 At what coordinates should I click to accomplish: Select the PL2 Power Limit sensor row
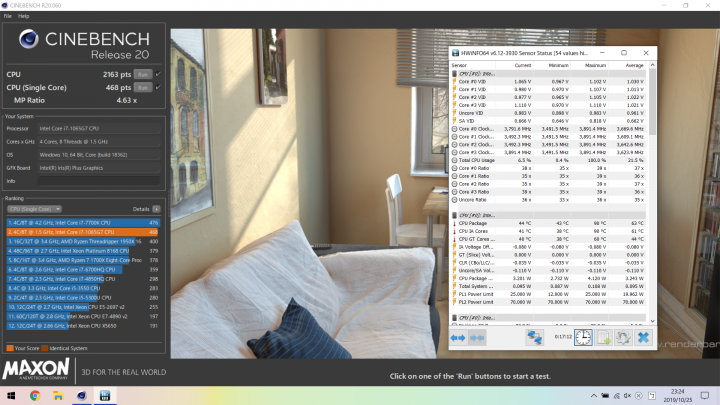click(x=548, y=302)
